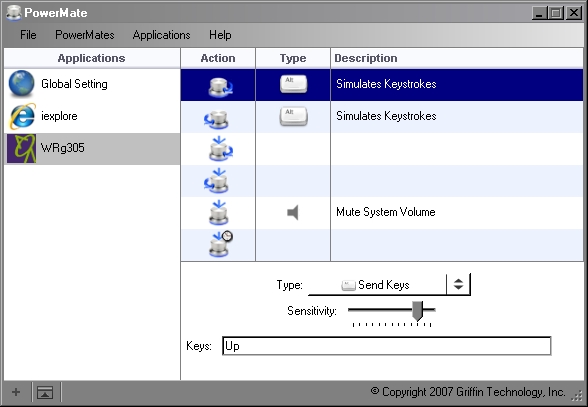Screen dimensions: 588x407
Task: Select the rotate-right knob action icon
Action: pos(220,86)
